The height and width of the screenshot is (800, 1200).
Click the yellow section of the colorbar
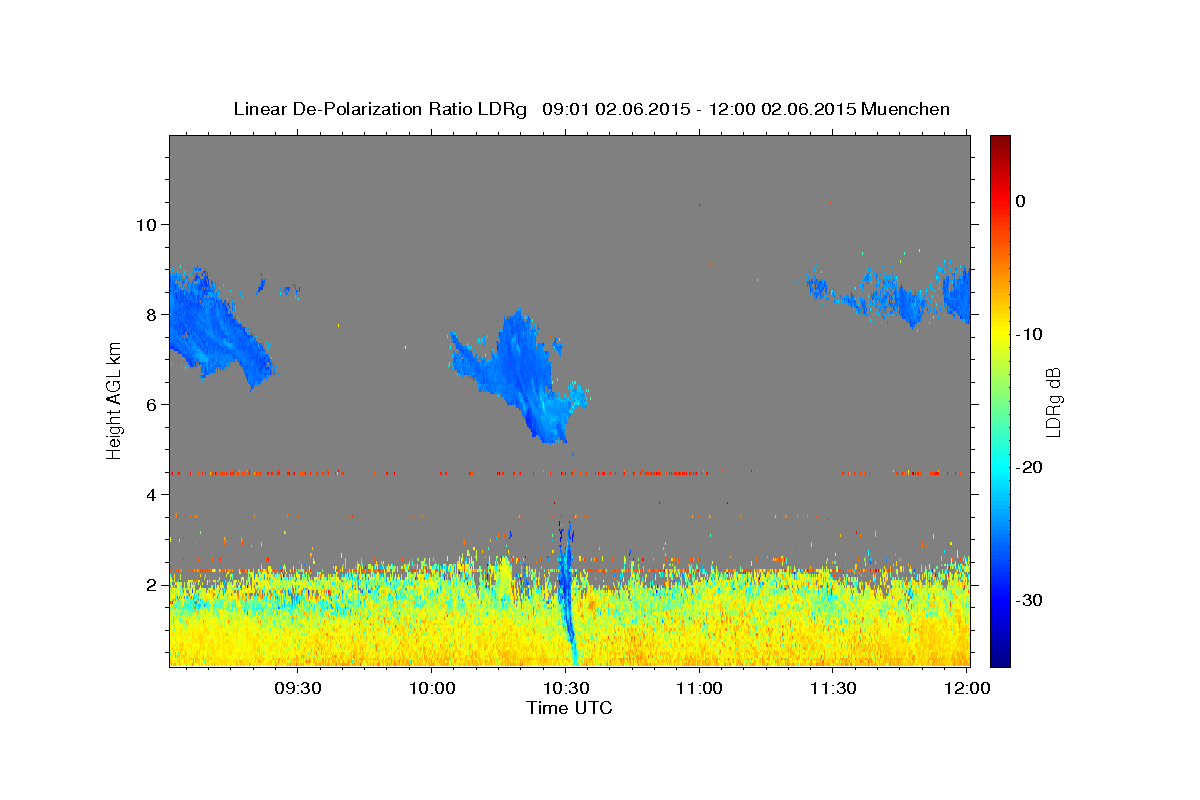point(1000,335)
